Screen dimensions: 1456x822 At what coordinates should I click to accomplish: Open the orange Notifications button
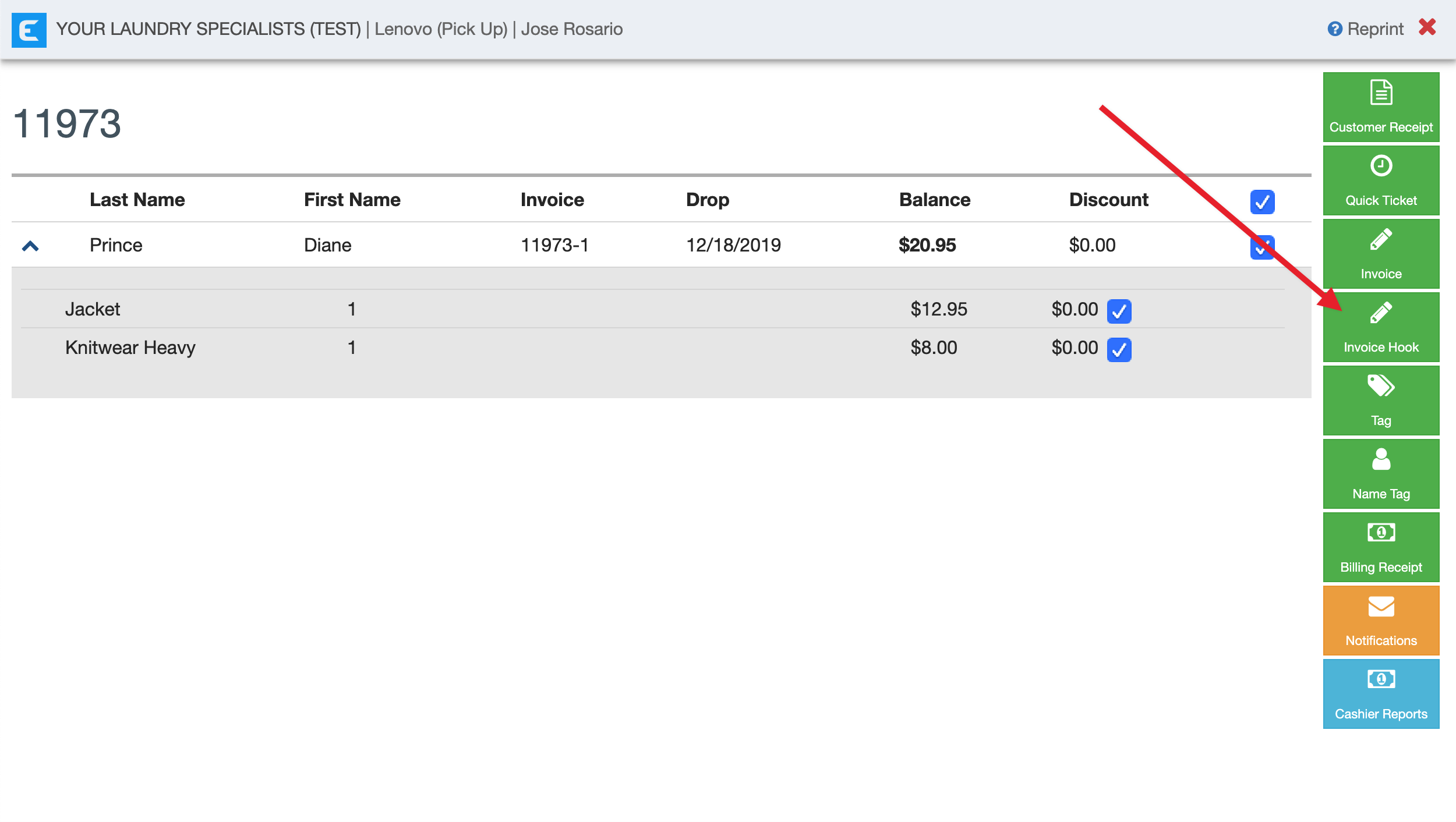1380,621
